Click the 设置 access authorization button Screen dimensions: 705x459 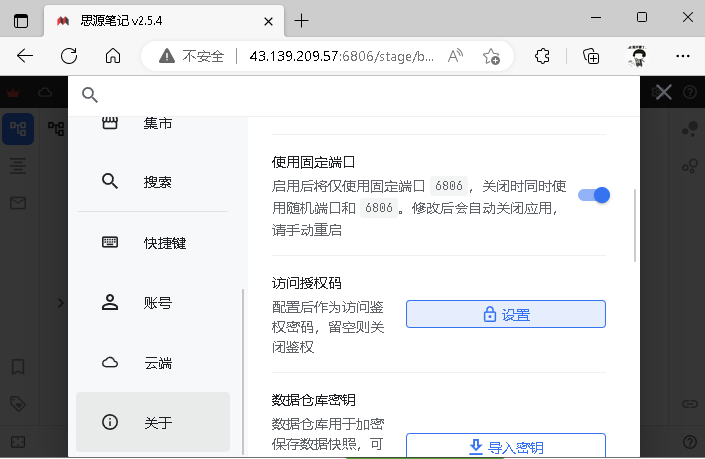point(506,314)
